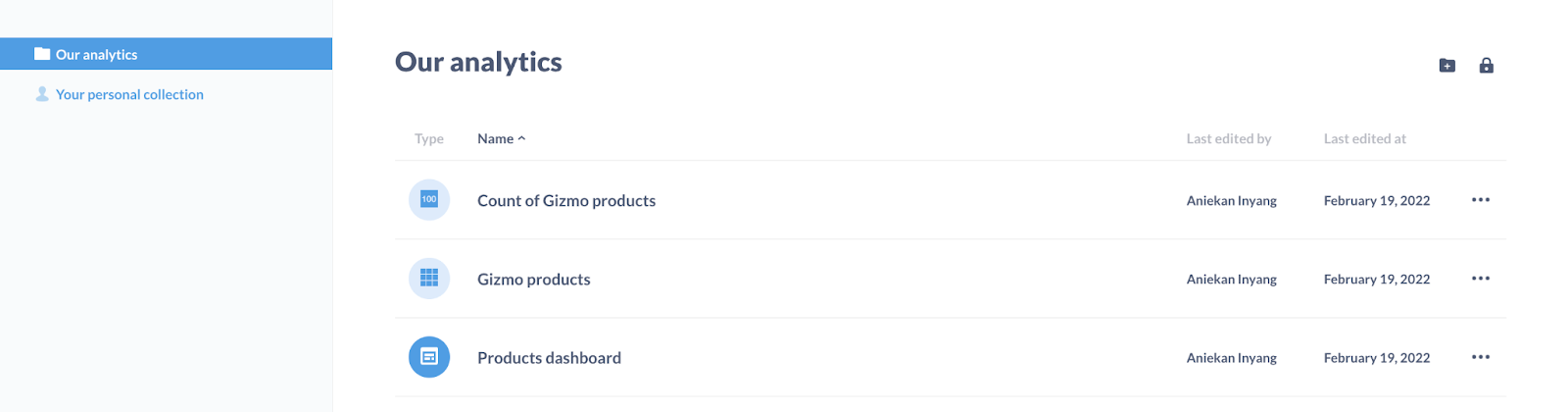Image resolution: width=1568 pixels, height=412 pixels.
Task: Select Our analytics in sidebar
Action: coord(96,55)
